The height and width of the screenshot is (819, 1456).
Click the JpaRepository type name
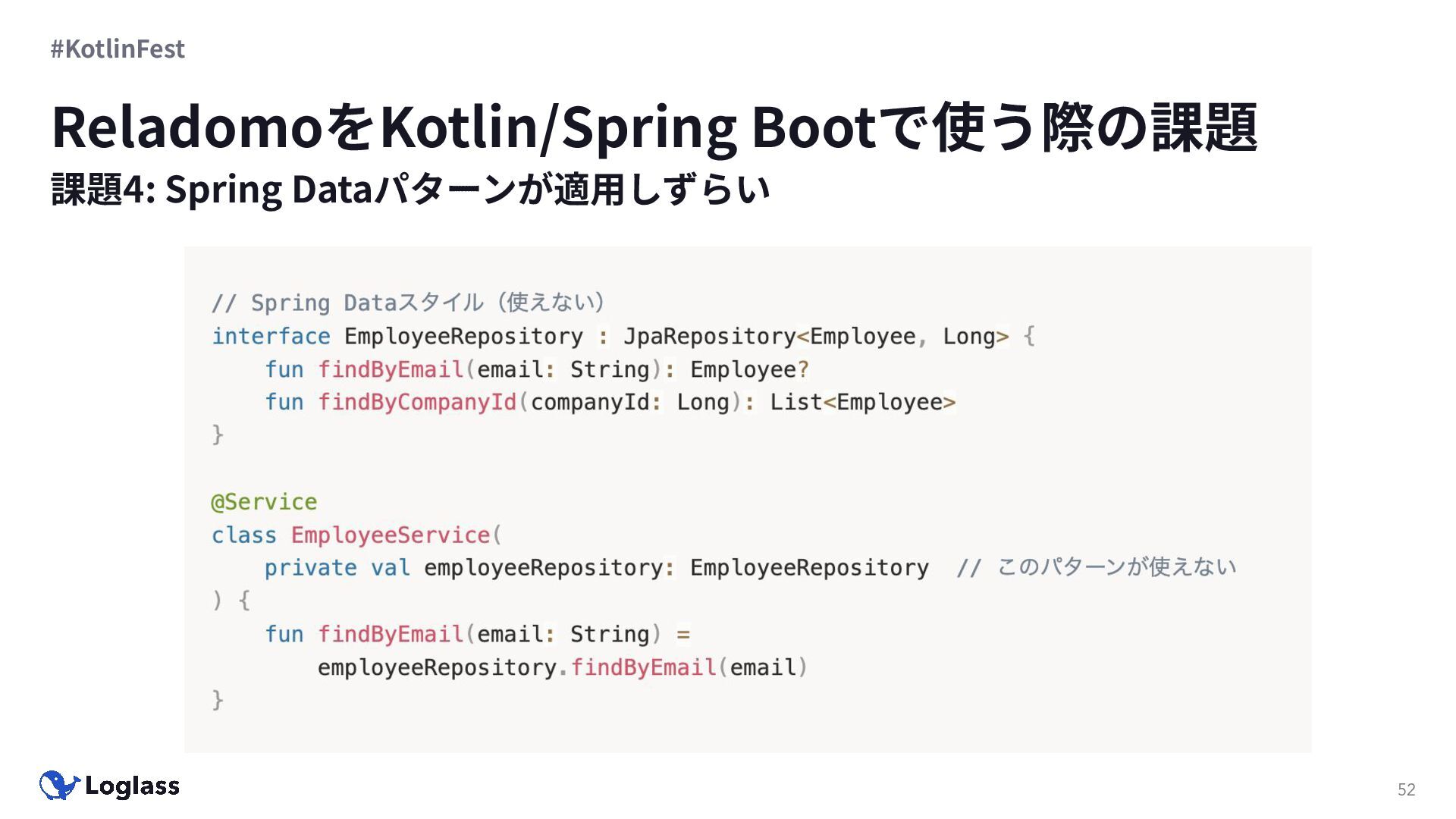(x=709, y=336)
